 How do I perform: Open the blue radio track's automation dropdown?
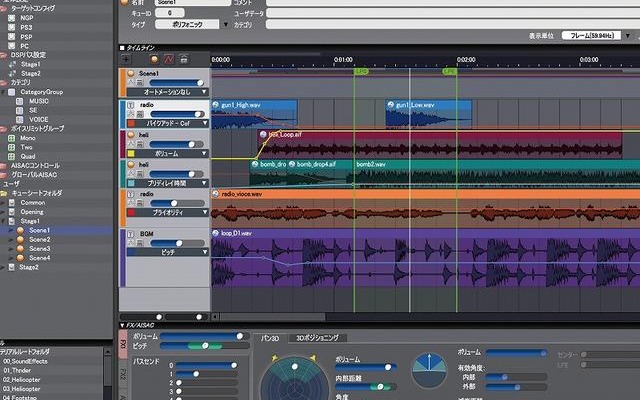168,123
